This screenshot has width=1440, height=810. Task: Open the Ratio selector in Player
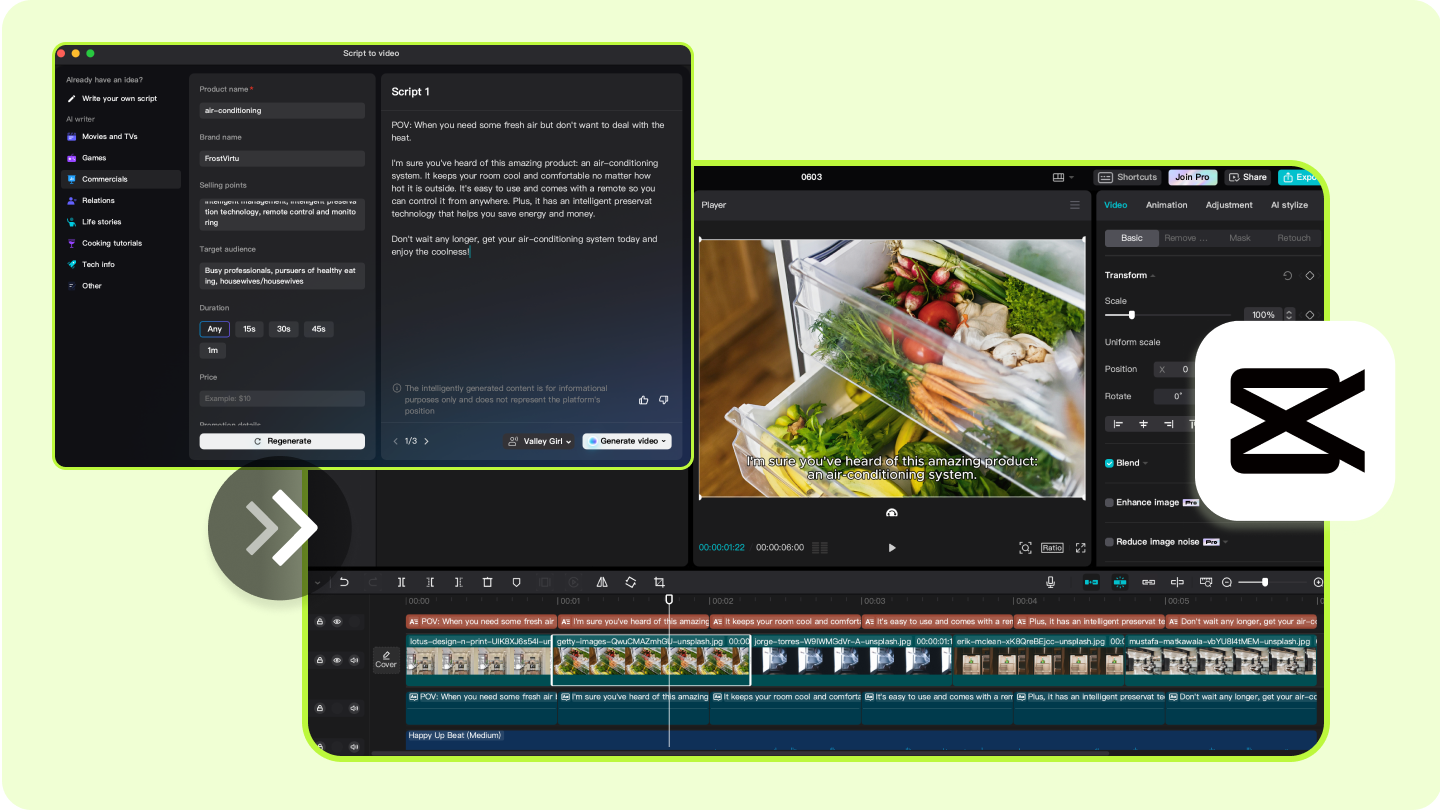click(x=1052, y=548)
